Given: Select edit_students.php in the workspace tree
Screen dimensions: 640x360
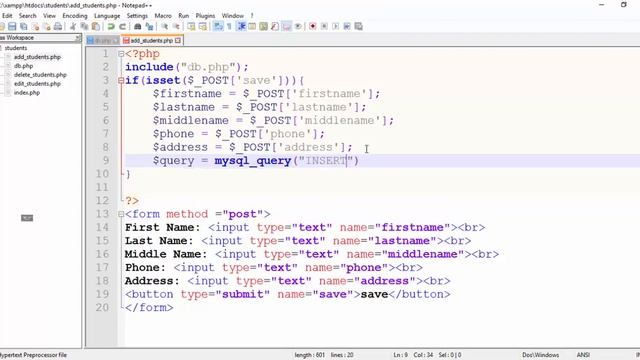Looking at the screenshot, I should pos(37,84).
